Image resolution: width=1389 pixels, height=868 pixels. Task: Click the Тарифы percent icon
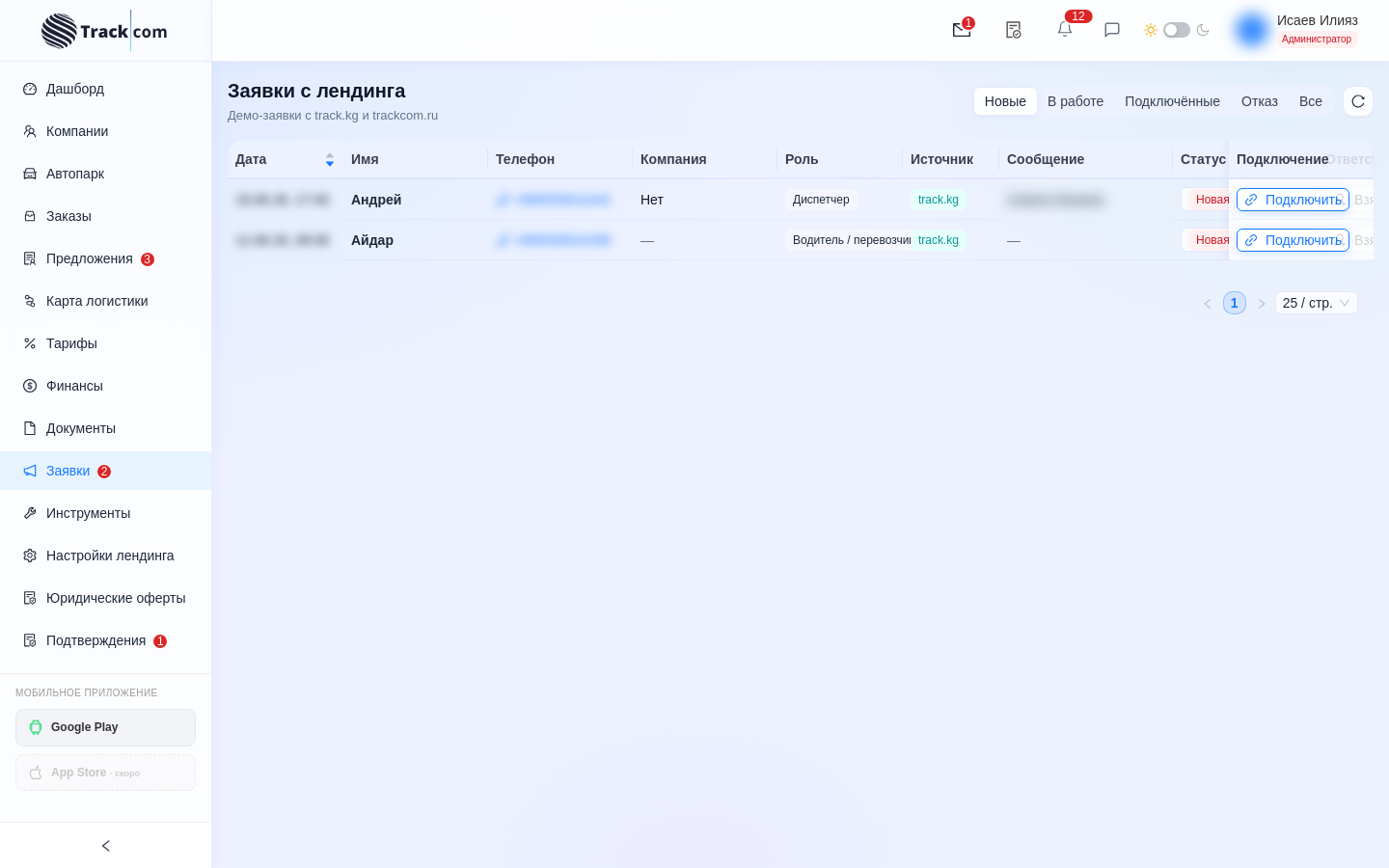point(30,343)
